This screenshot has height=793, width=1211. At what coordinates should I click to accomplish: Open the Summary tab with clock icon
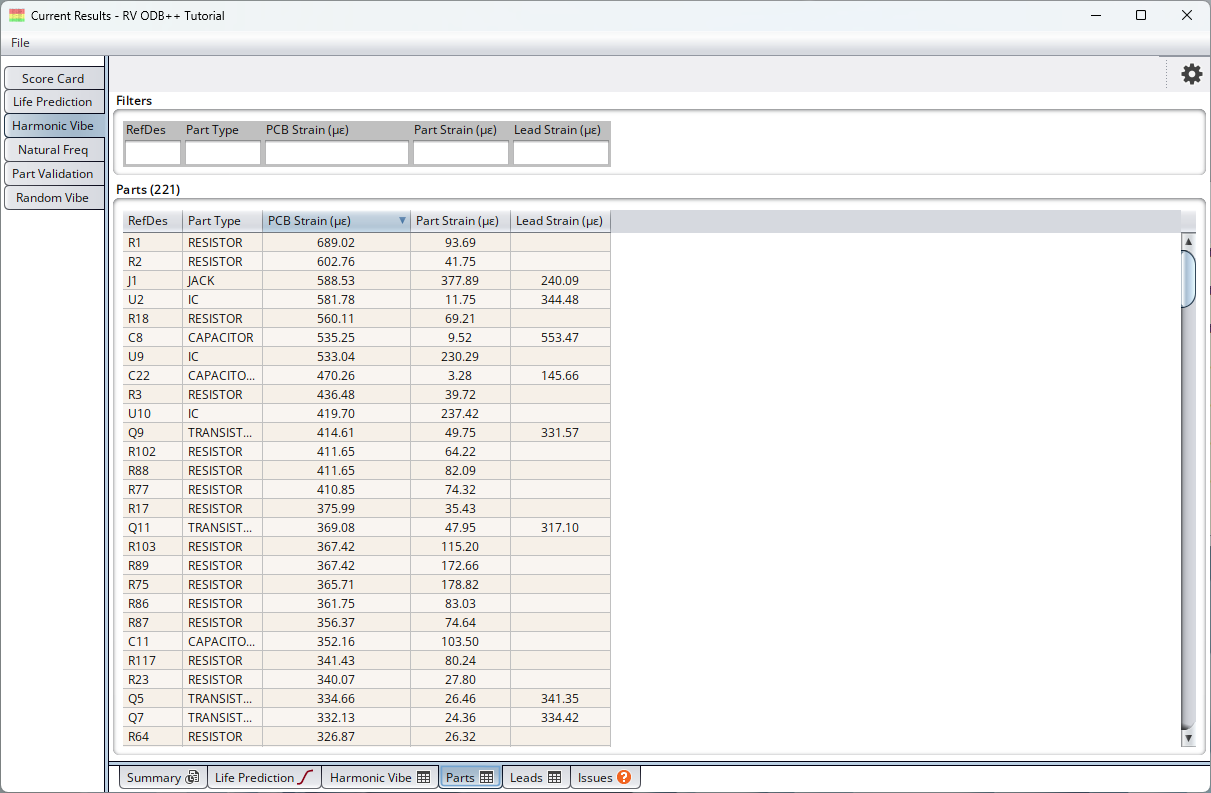point(163,777)
